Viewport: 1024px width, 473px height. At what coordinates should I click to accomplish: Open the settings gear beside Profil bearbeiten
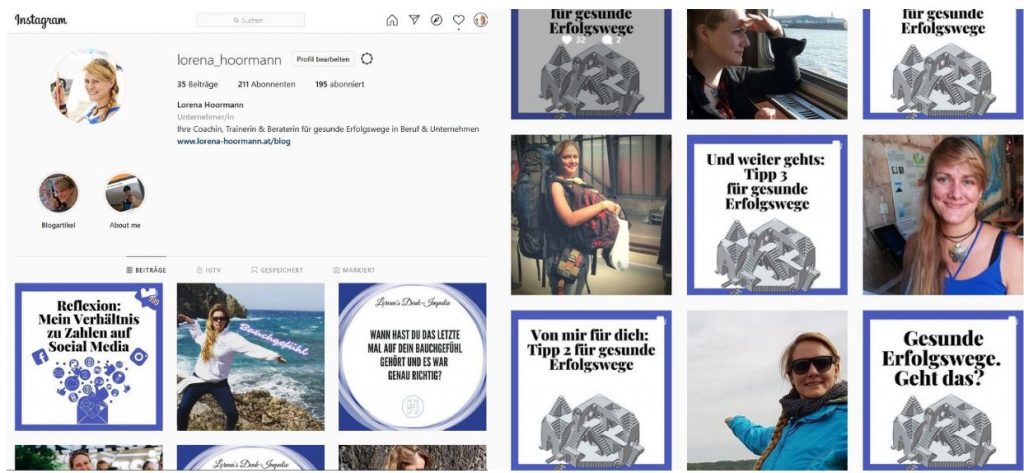point(367,59)
